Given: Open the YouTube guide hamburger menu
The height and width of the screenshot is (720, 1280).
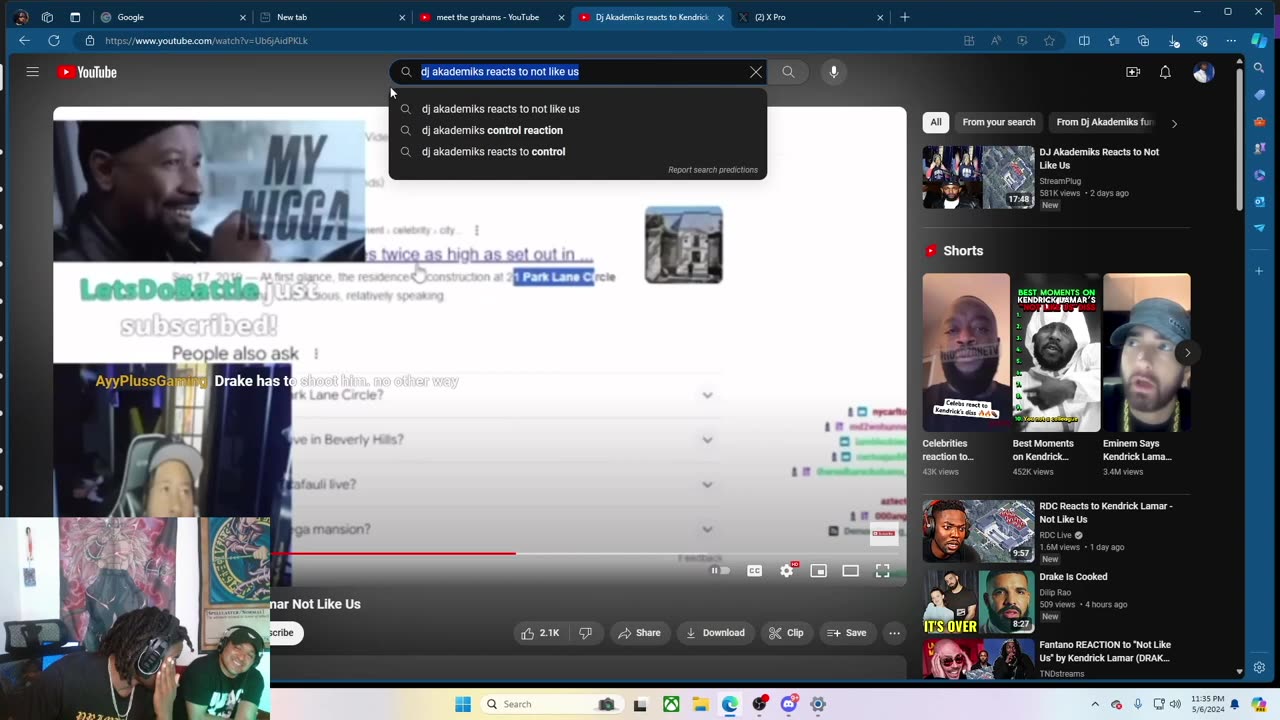Looking at the screenshot, I should tap(33, 72).
